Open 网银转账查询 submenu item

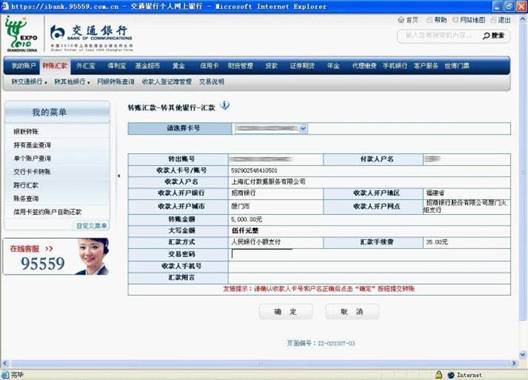pyautogui.click(x=116, y=82)
